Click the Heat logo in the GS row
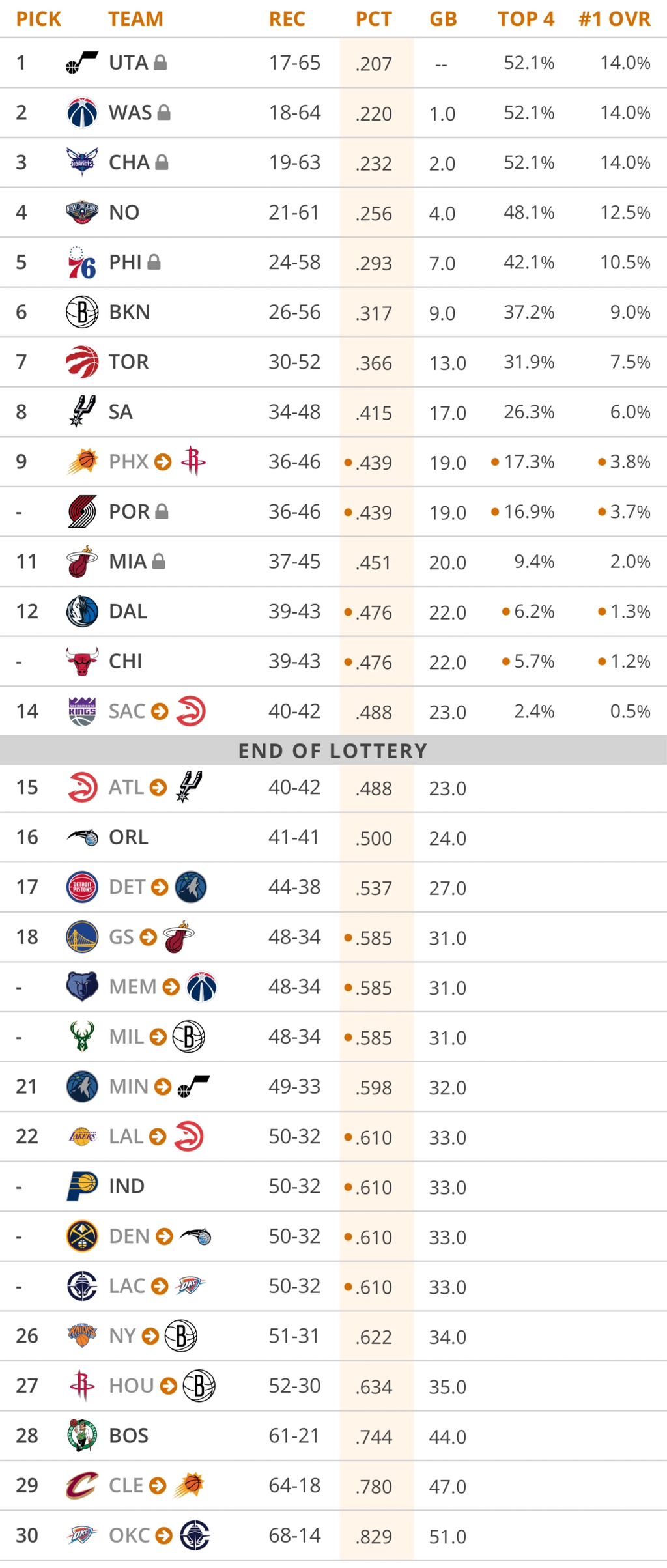The height and width of the screenshot is (1568, 667). pos(179,937)
